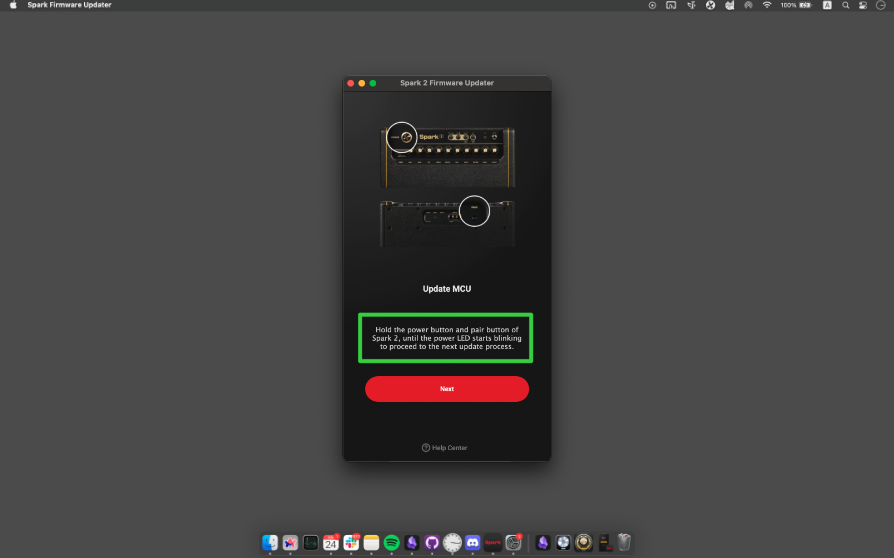Open the Calendar app showing 24
Viewport: 894px width, 558px height.
click(331, 543)
